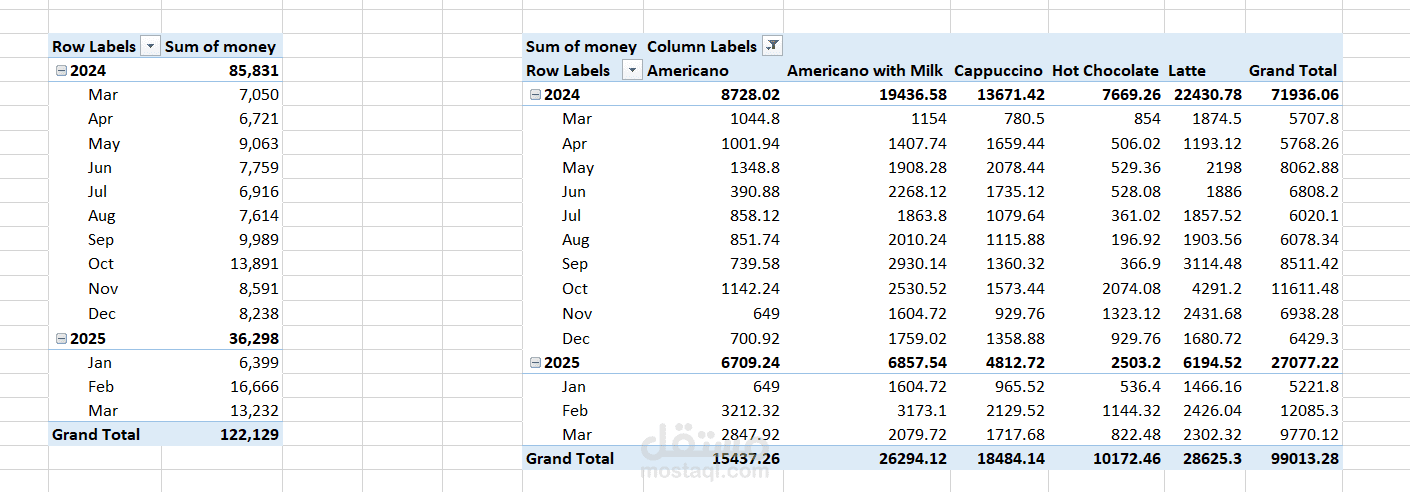1410x492 pixels.
Task: Select the Americano with Milk column header
Action: click(x=866, y=71)
